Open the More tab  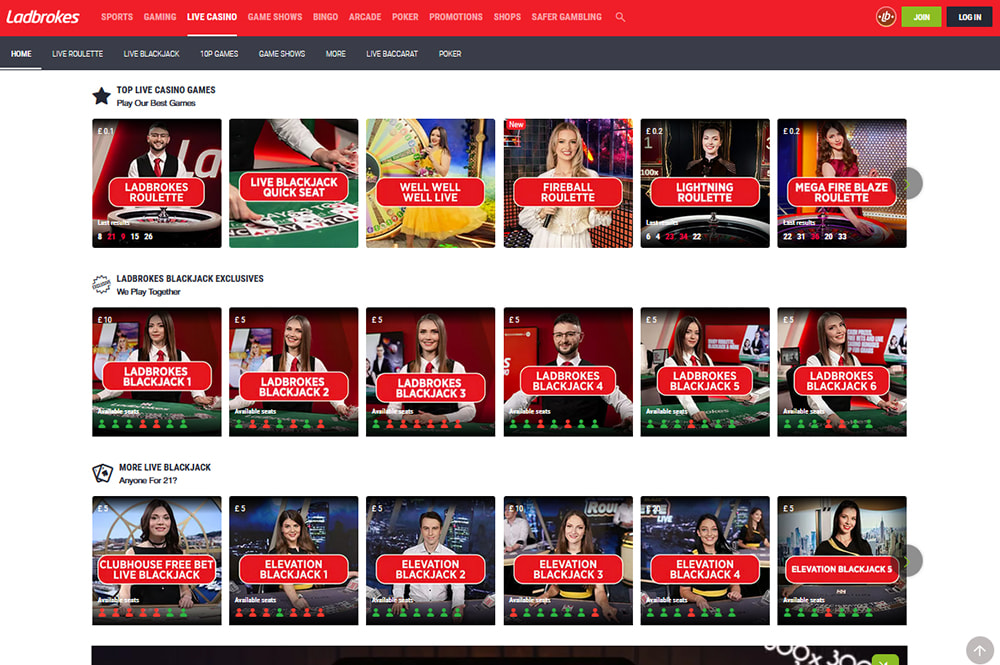(335, 54)
